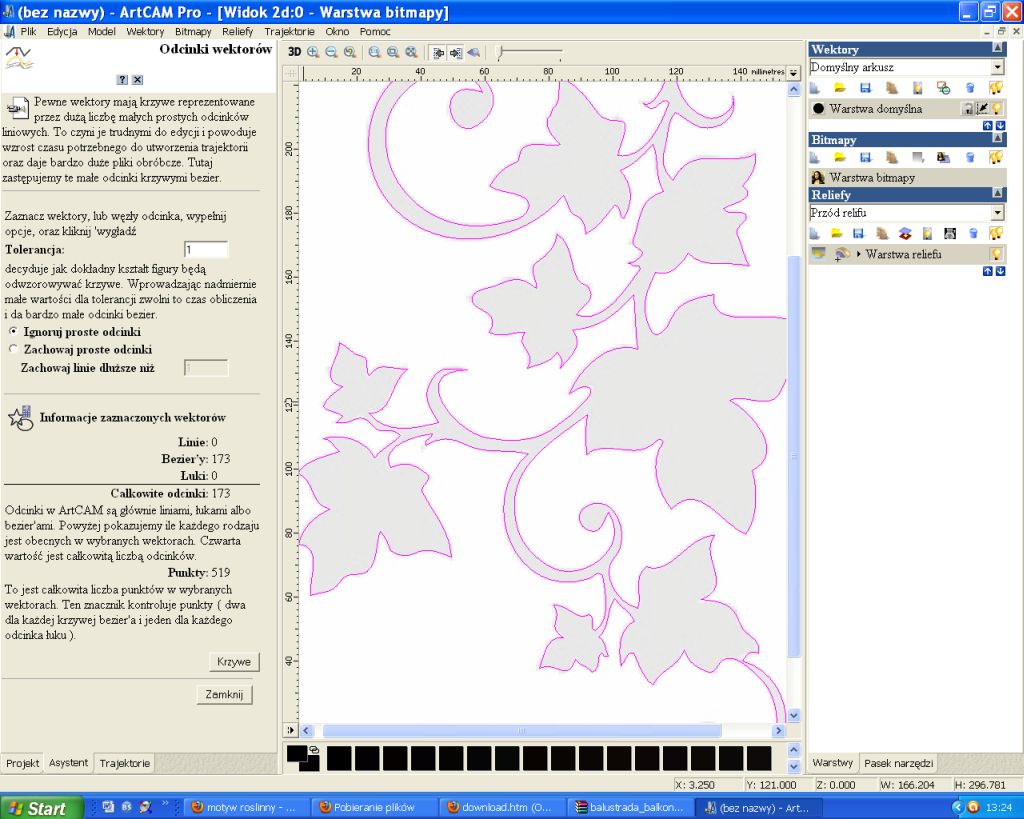The height and width of the screenshot is (819, 1024).
Task: Open the Trajektorie menu
Action: [289, 31]
